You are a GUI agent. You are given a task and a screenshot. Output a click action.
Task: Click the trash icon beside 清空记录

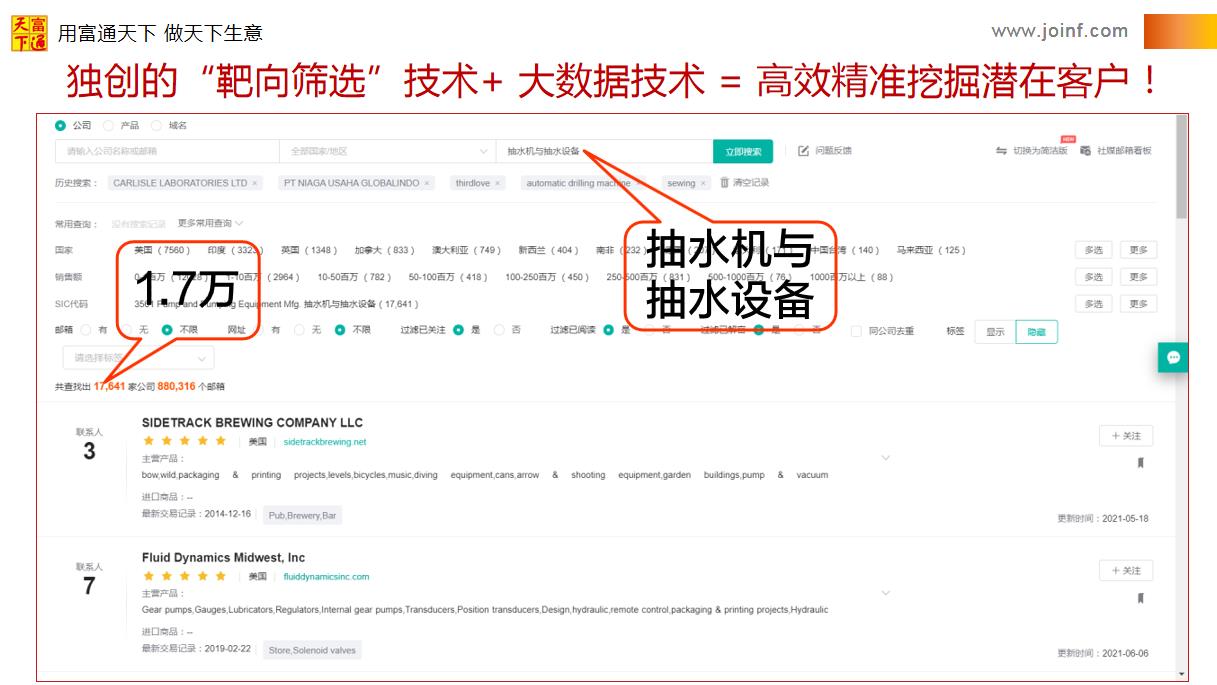(724, 183)
